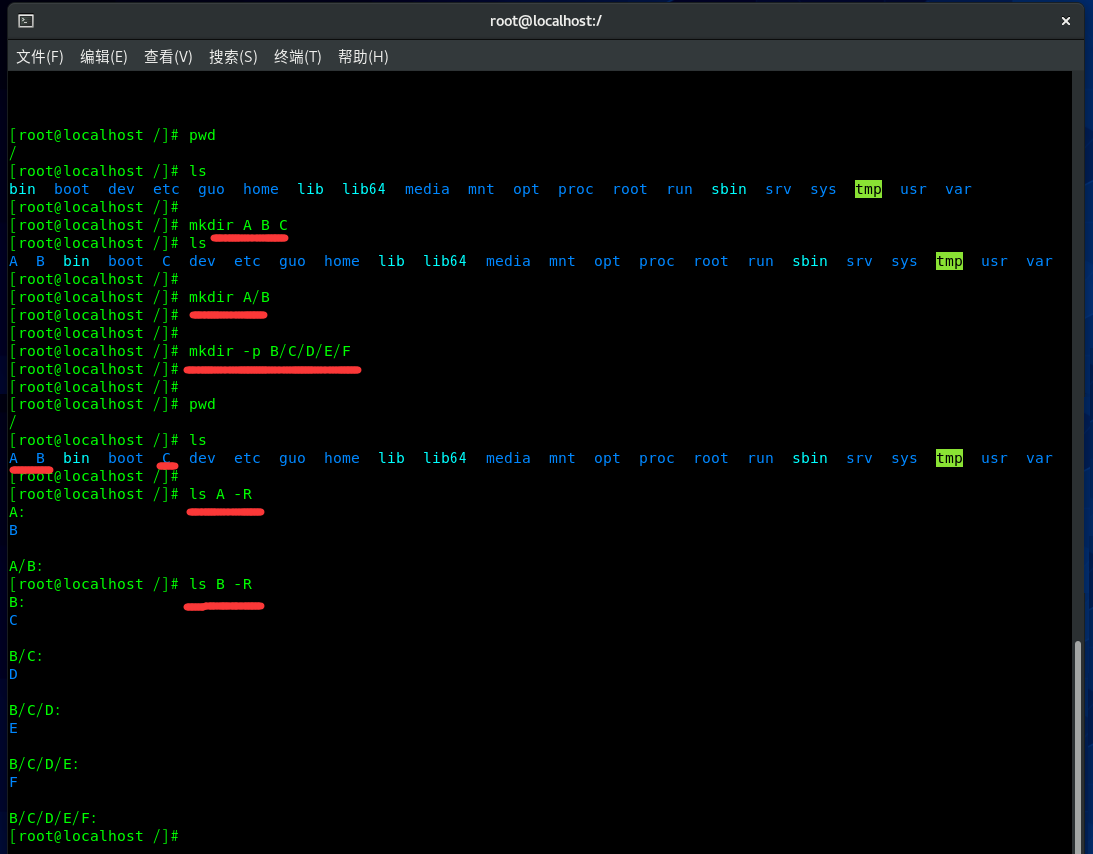Image resolution: width=1093 pixels, height=854 pixels.
Task: Click highlighted 'tmp' in the first ls output
Action: click(868, 189)
